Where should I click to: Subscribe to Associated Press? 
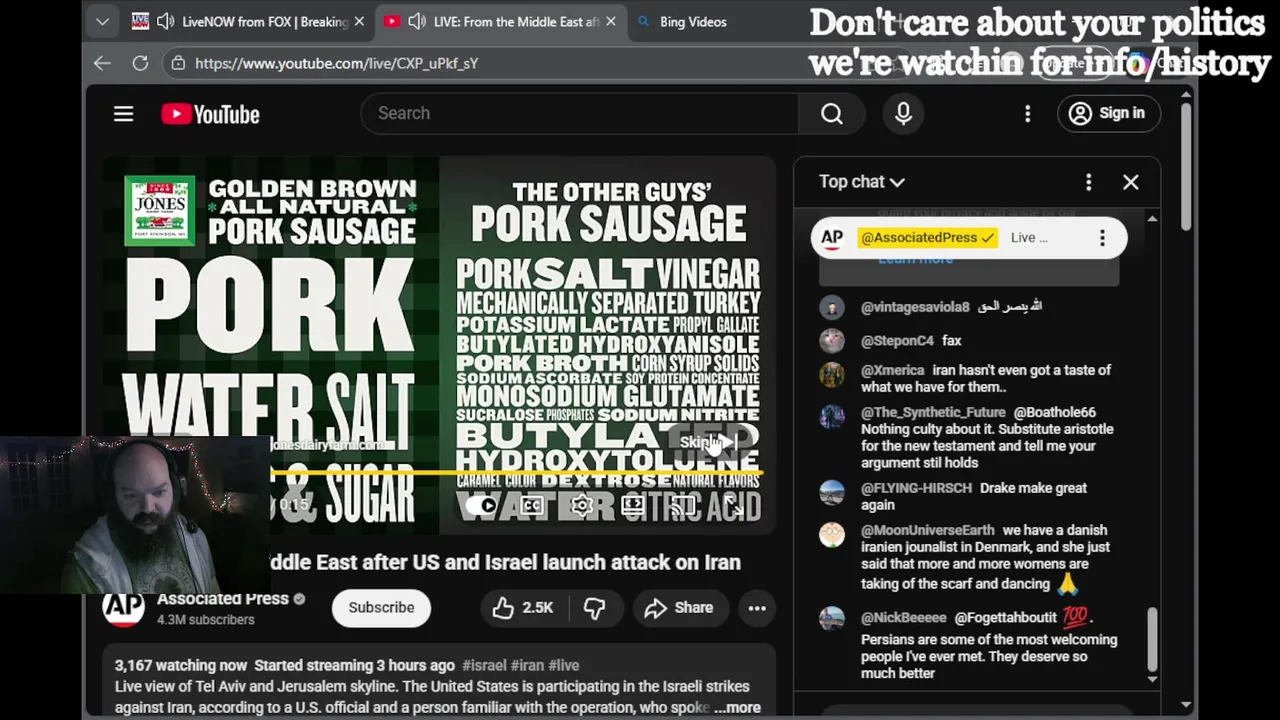pos(381,607)
